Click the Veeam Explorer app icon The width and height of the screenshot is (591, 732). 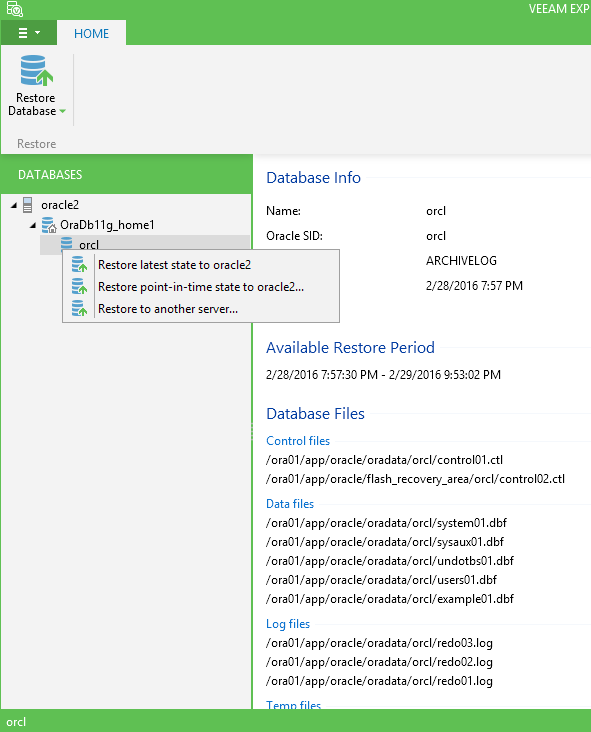(x=14, y=9)
